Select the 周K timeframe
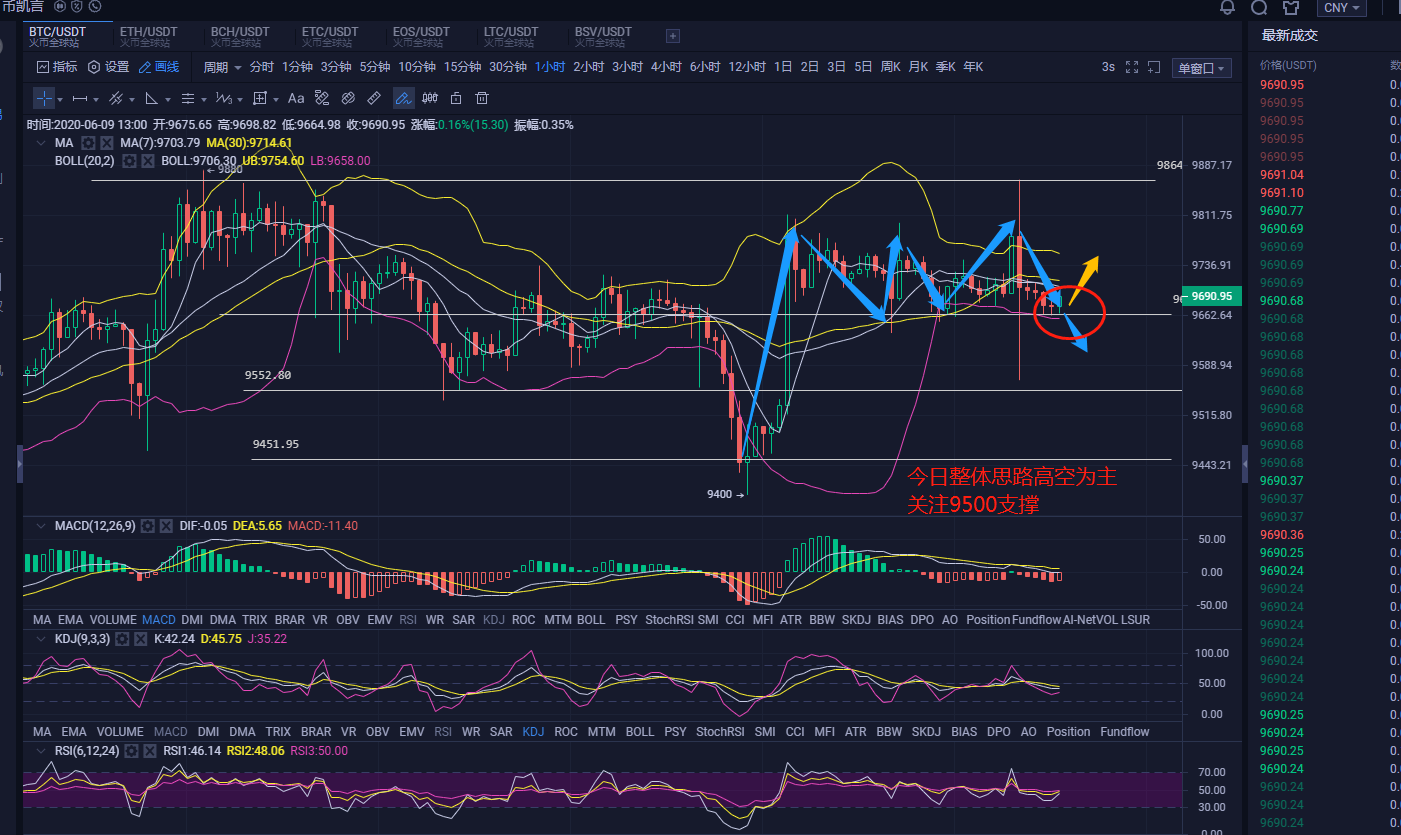This screenshot has height=835, width=1401. [x=890, y=67]
